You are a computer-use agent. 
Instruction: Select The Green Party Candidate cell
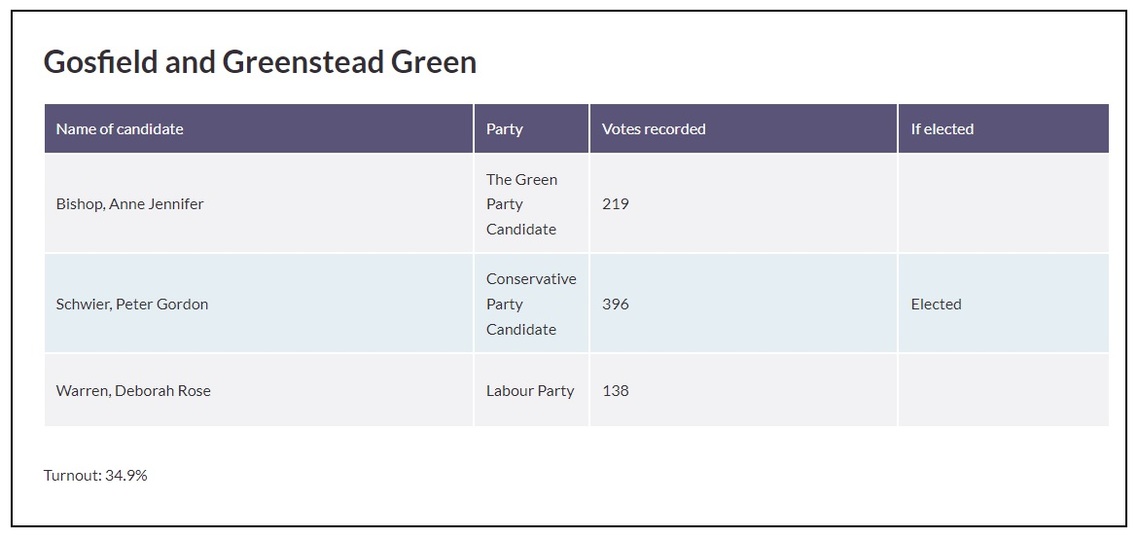[521, 204]
